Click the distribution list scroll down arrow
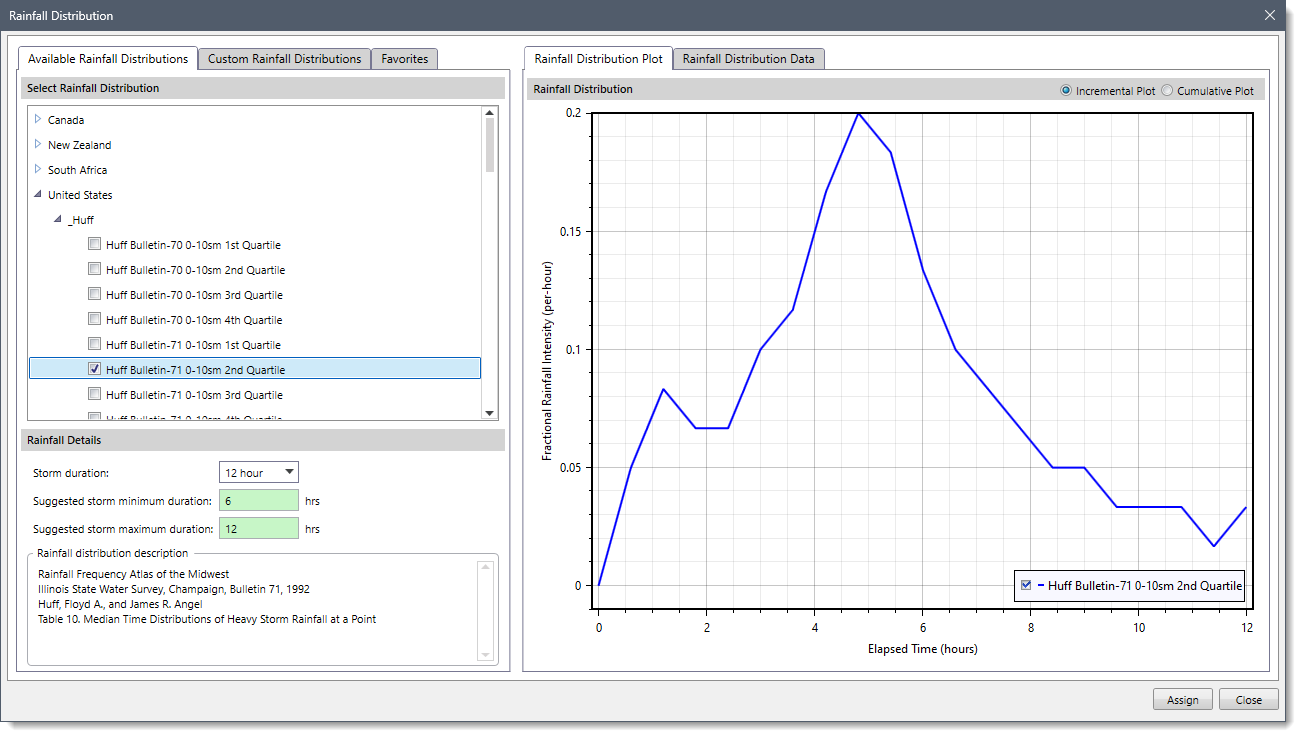This screenshot has height=737, width=1301. click(x=489, y=412)
